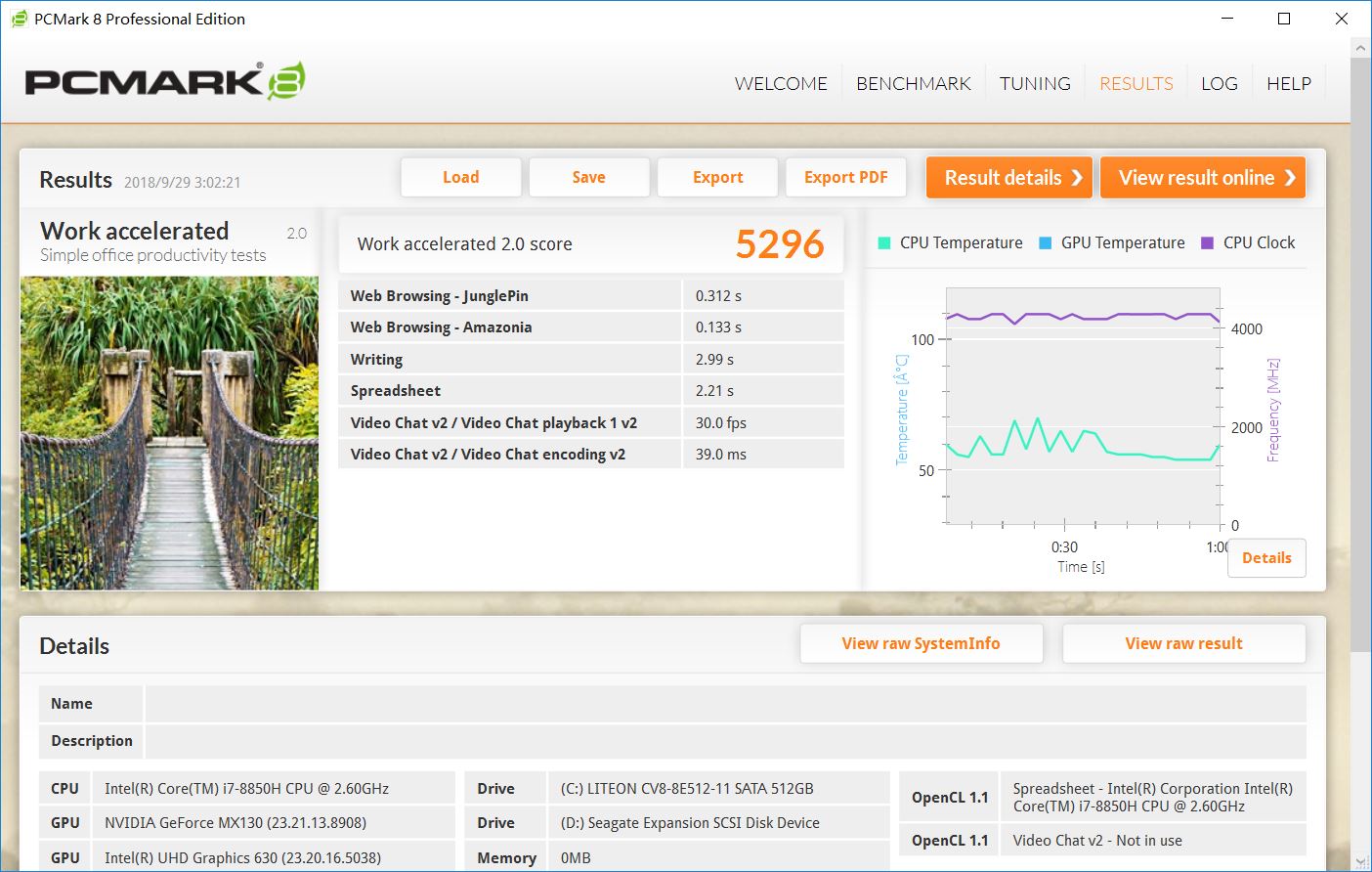Click View raw SystemInfo
This screenshot has width=1372, height=872.
pos(922,643)
